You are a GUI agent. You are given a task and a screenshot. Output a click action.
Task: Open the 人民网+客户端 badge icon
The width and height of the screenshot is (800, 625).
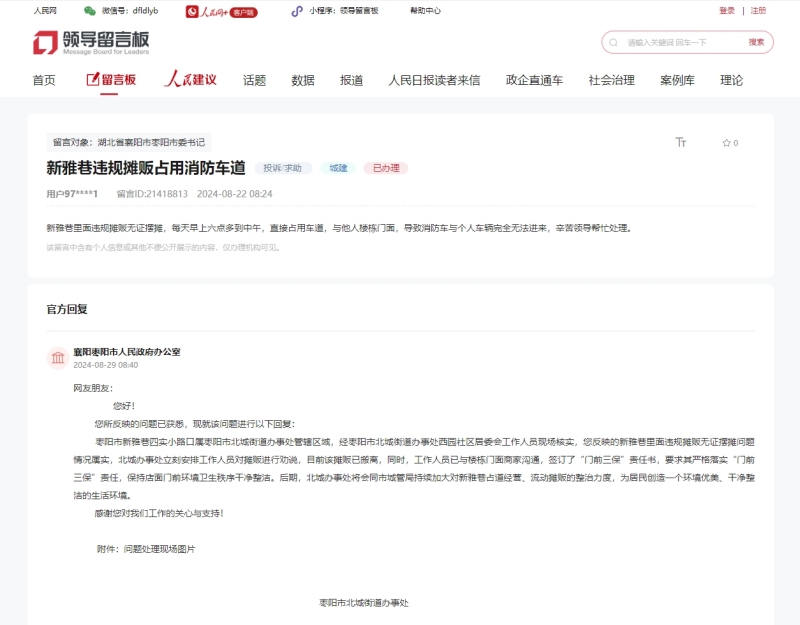point(192,13)
